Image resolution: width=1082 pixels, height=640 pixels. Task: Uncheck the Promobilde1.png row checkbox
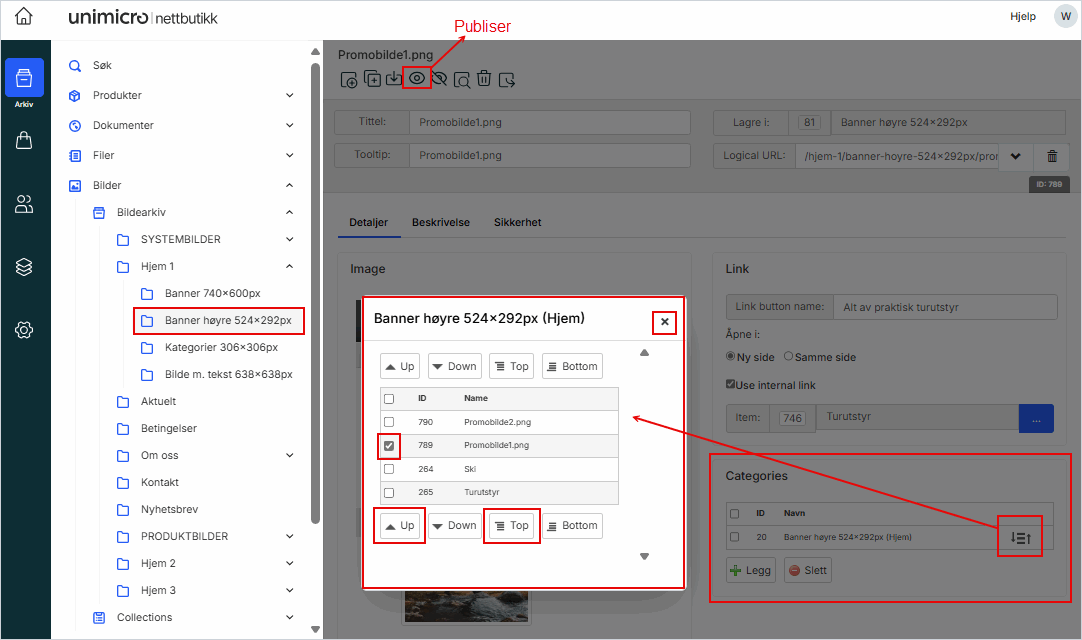pyautogui.click(x=389, y=445)
